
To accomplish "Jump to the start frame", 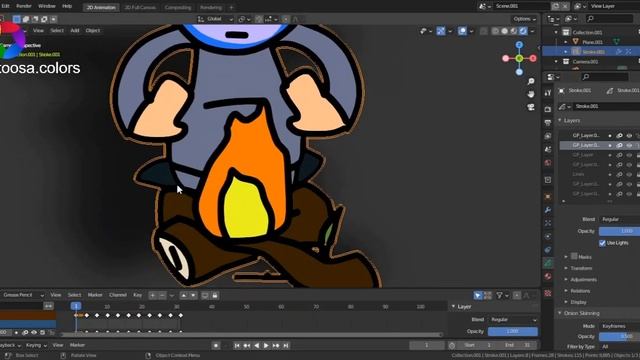I will click(x=237, y=345).
